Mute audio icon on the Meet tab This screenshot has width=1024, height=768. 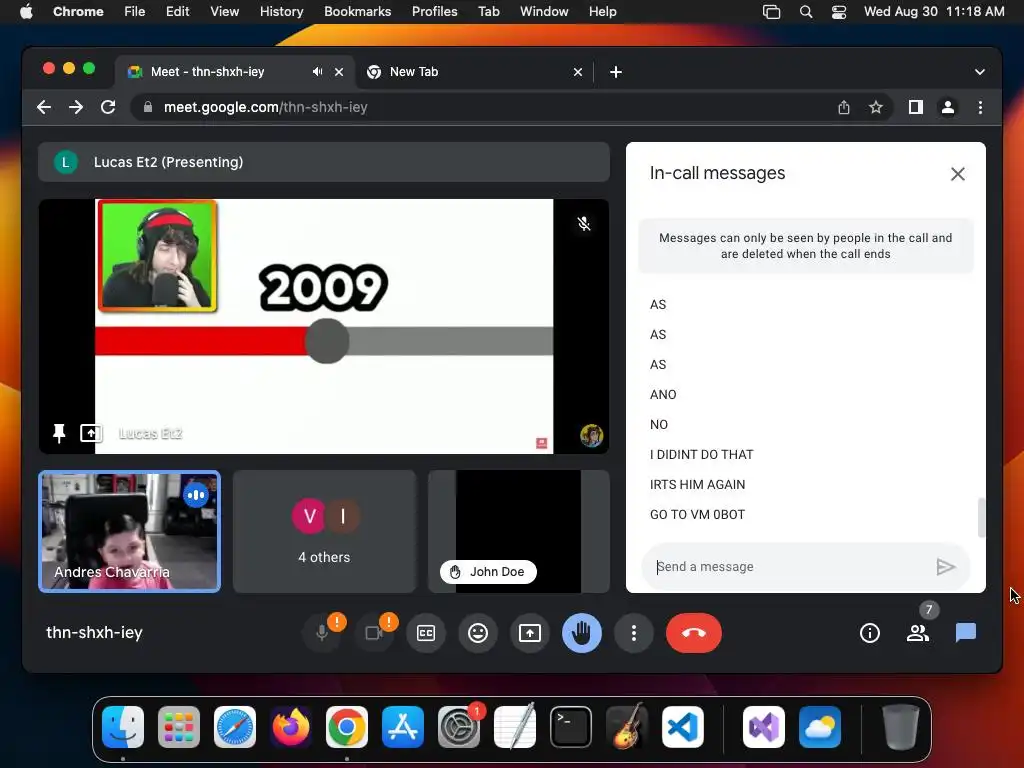click(x=317, y=72)
